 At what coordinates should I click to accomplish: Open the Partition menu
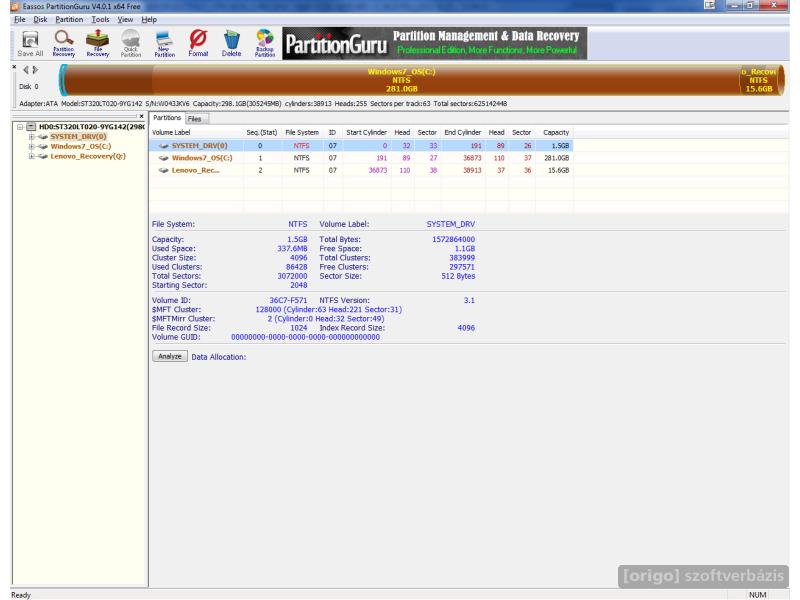69,19
